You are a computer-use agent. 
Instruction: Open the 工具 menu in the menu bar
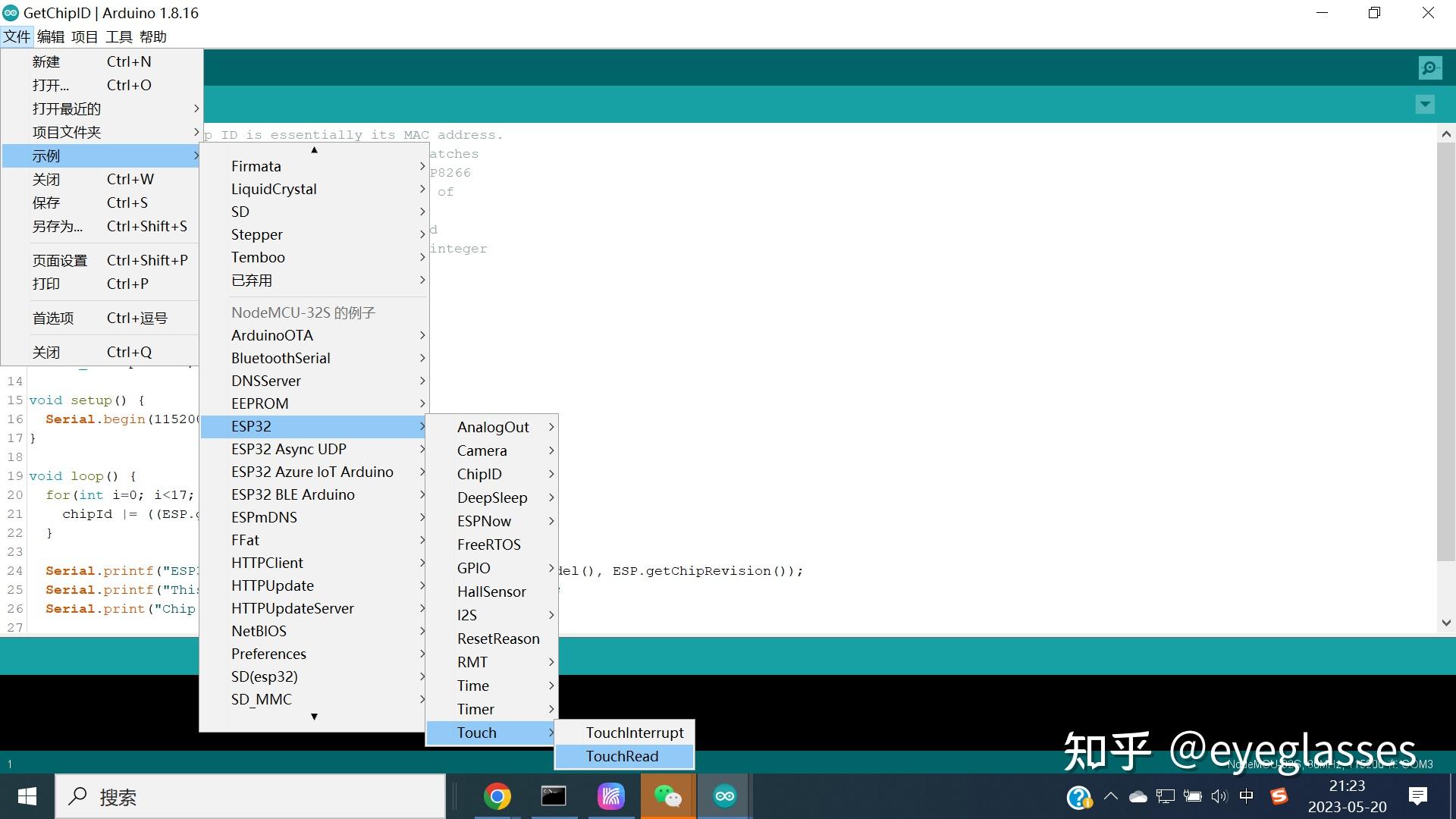tap(119, 36)
